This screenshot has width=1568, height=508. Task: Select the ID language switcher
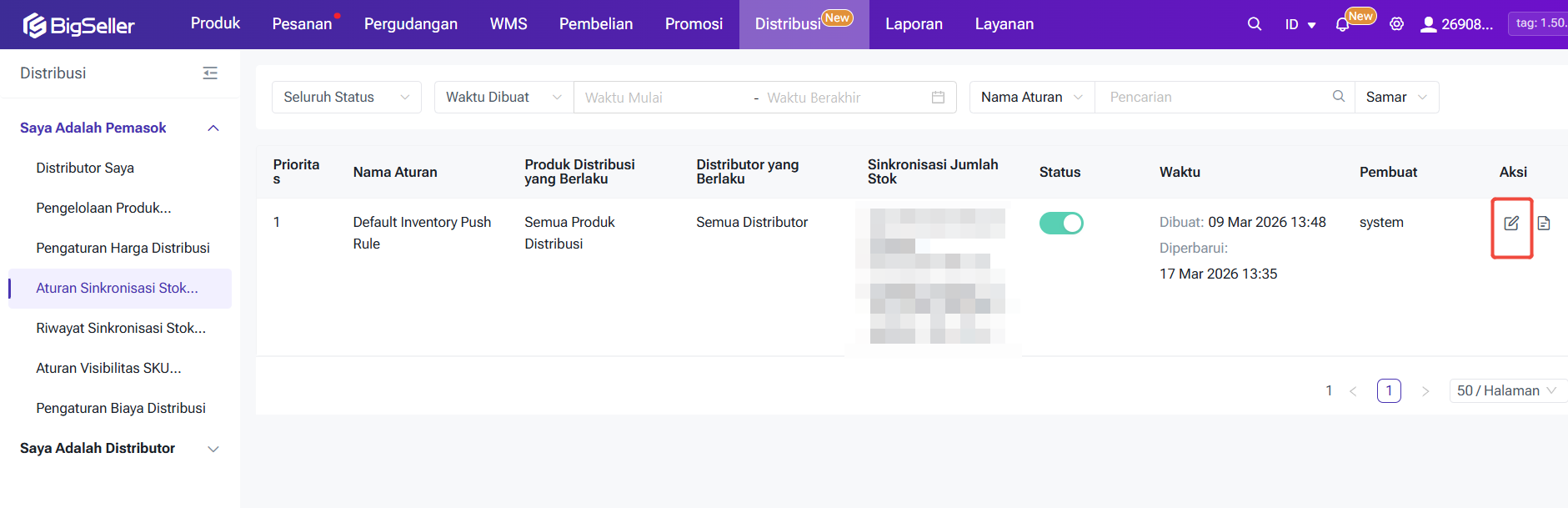tap(1300, 25)
